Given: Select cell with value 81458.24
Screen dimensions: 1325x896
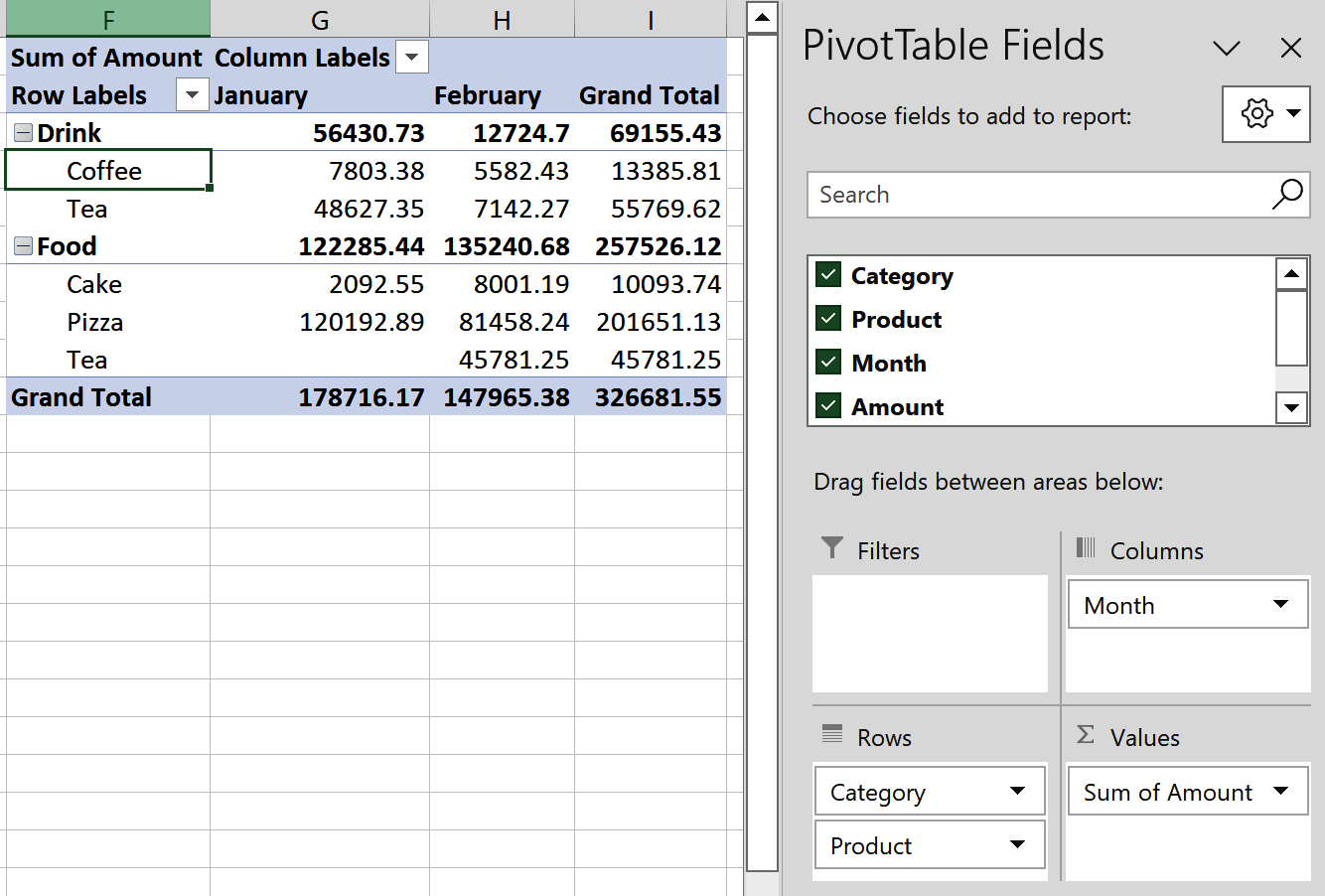Looking at the screenshot, I should [x=502, y=322].
